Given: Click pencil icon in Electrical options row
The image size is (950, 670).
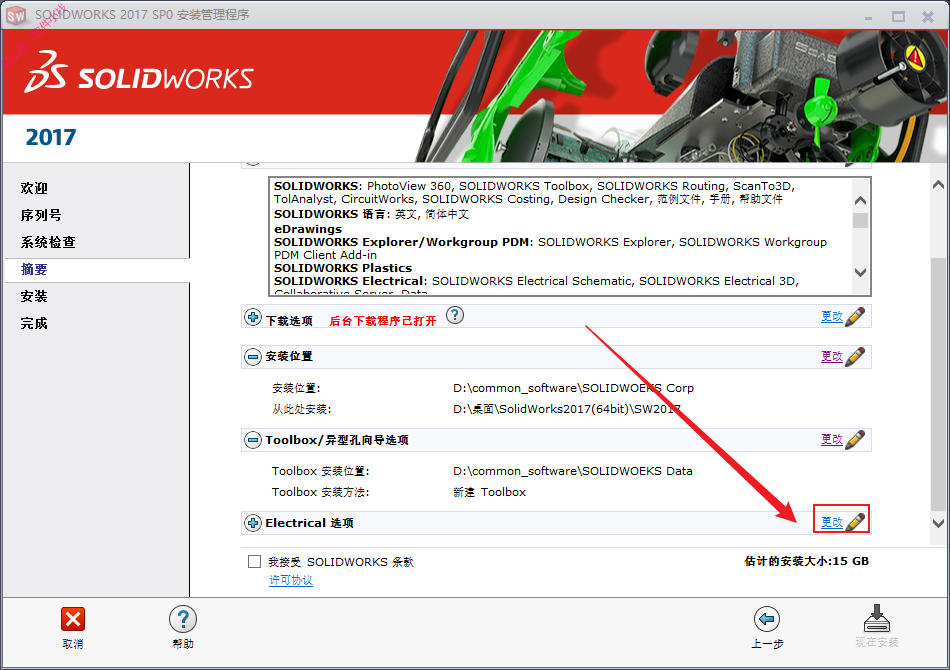Looking at the screenshot, I should (855, 522).
